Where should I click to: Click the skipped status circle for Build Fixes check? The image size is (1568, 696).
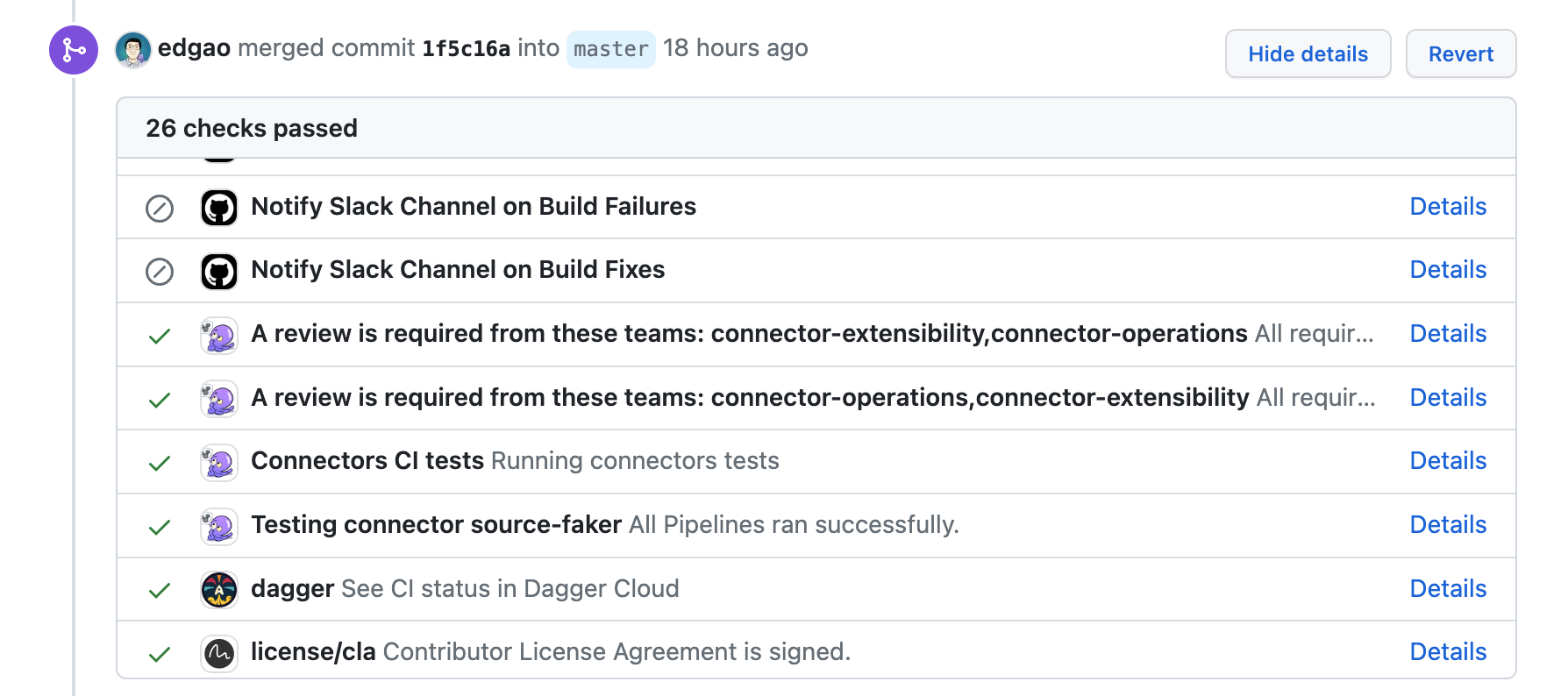(159, 272)
